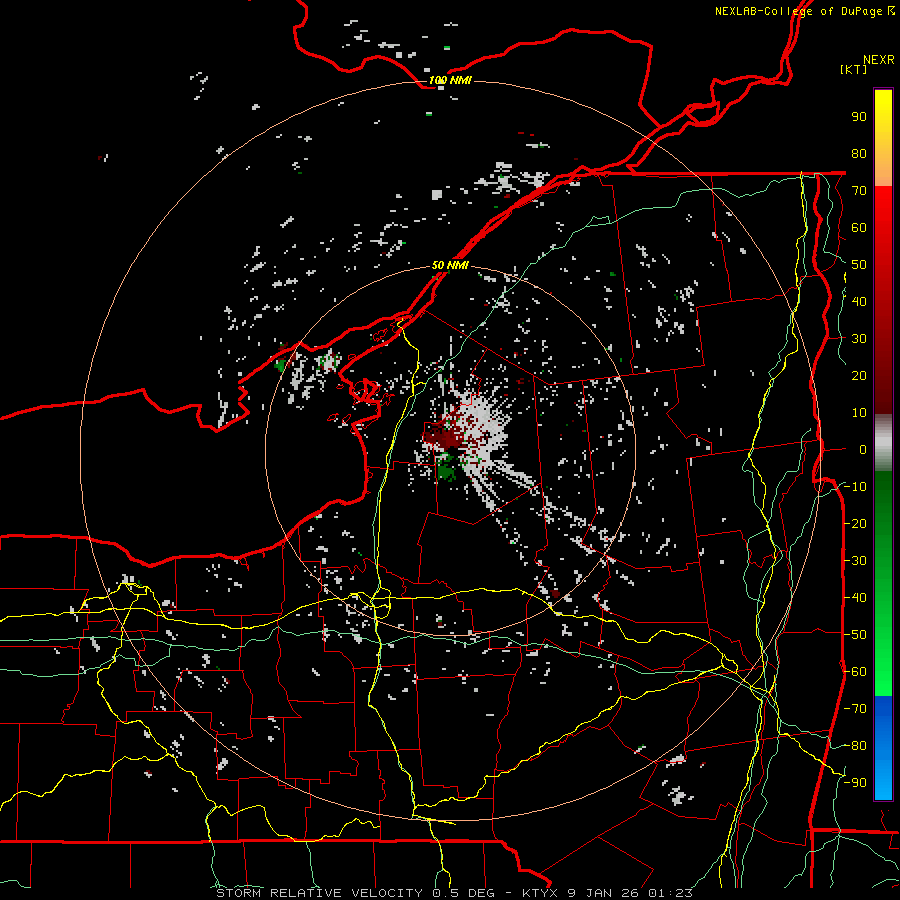Click the yellow top segment of the velocity scale
The image size is (900, 900).
click(x=883, y=138)
